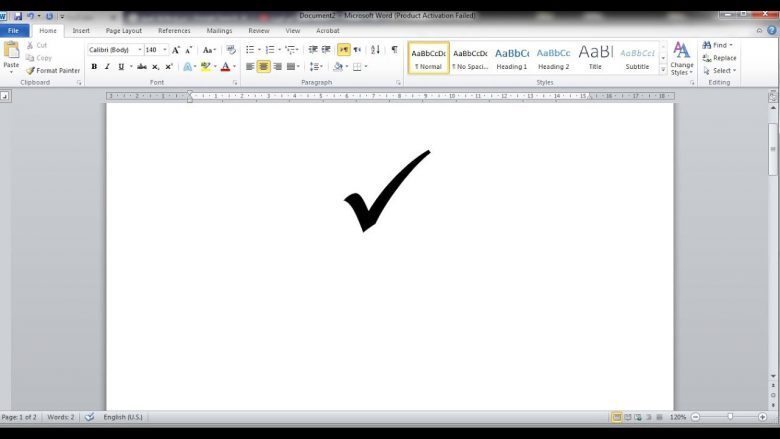This screenshot has width=780, height=439.
Task: Open Word Help question mark icon
Action: coord(771,31)
